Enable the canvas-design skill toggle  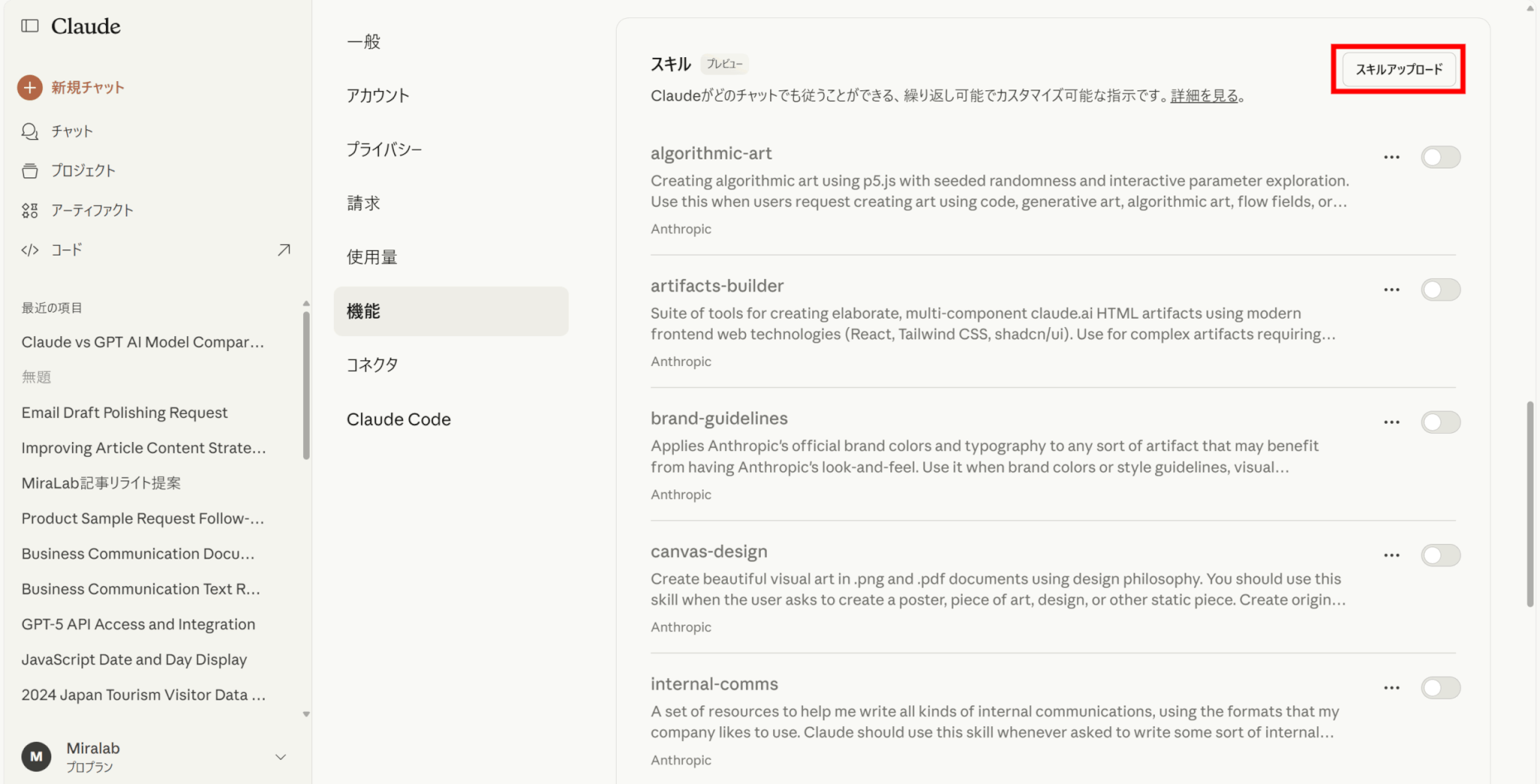click(x=1440, y=555)
